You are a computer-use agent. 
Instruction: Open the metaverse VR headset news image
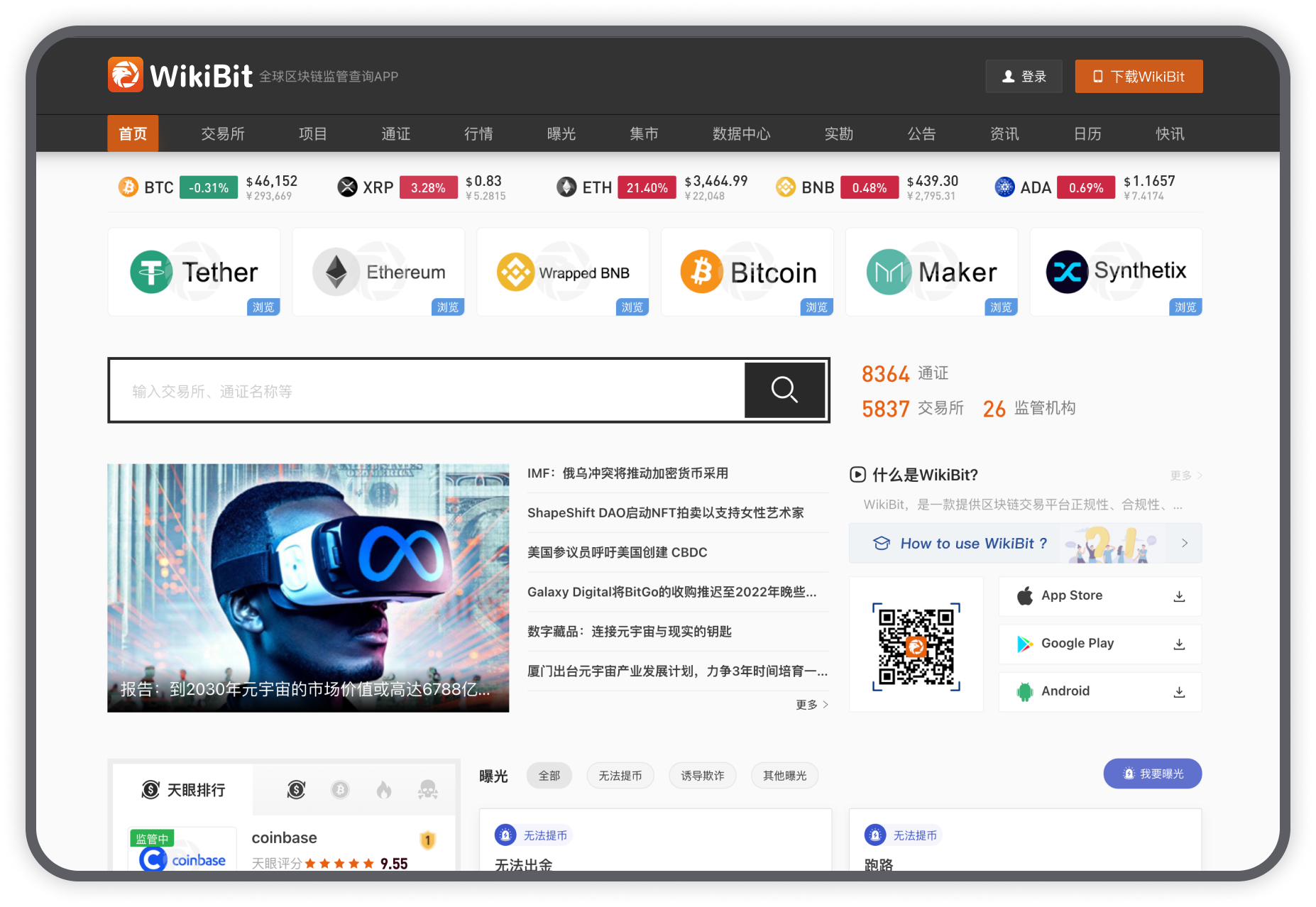point(308,588)
